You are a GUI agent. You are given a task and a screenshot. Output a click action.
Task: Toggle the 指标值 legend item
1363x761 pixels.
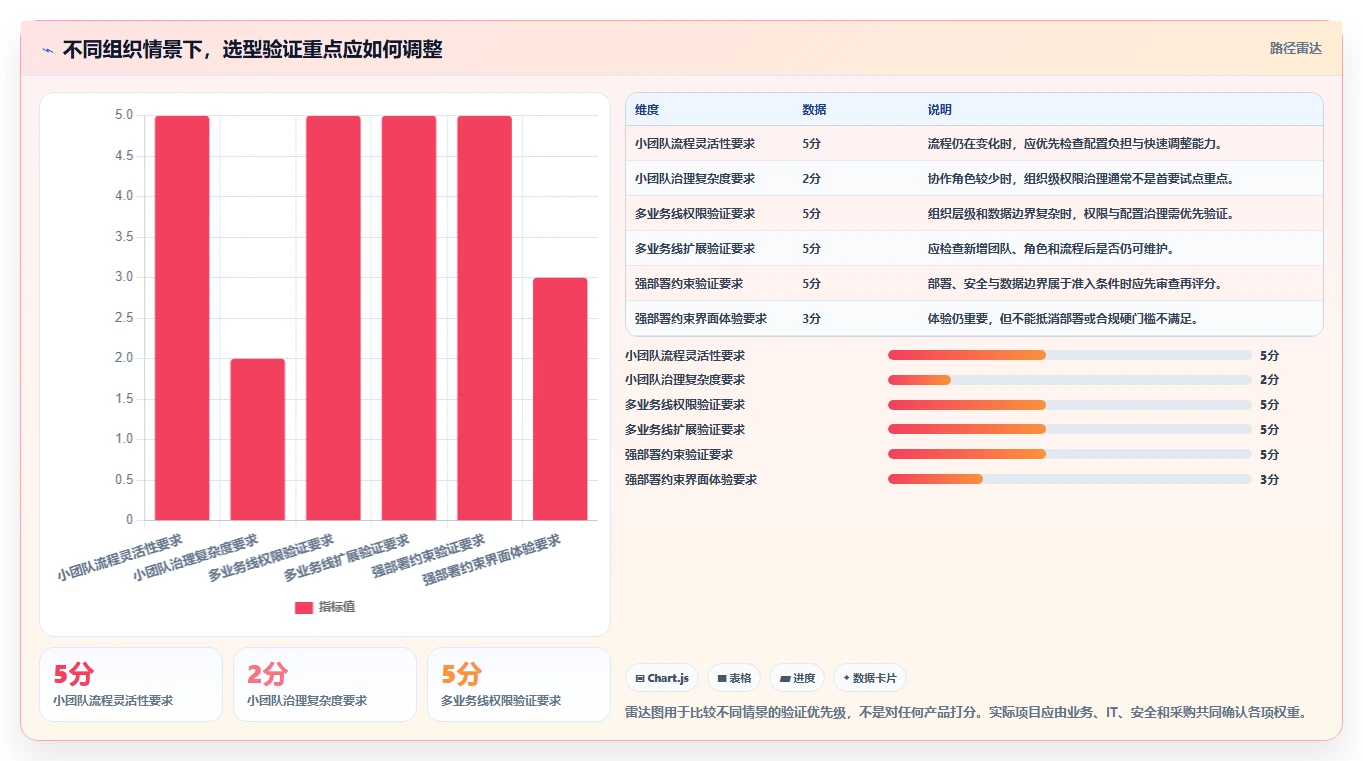click(325, 607)
